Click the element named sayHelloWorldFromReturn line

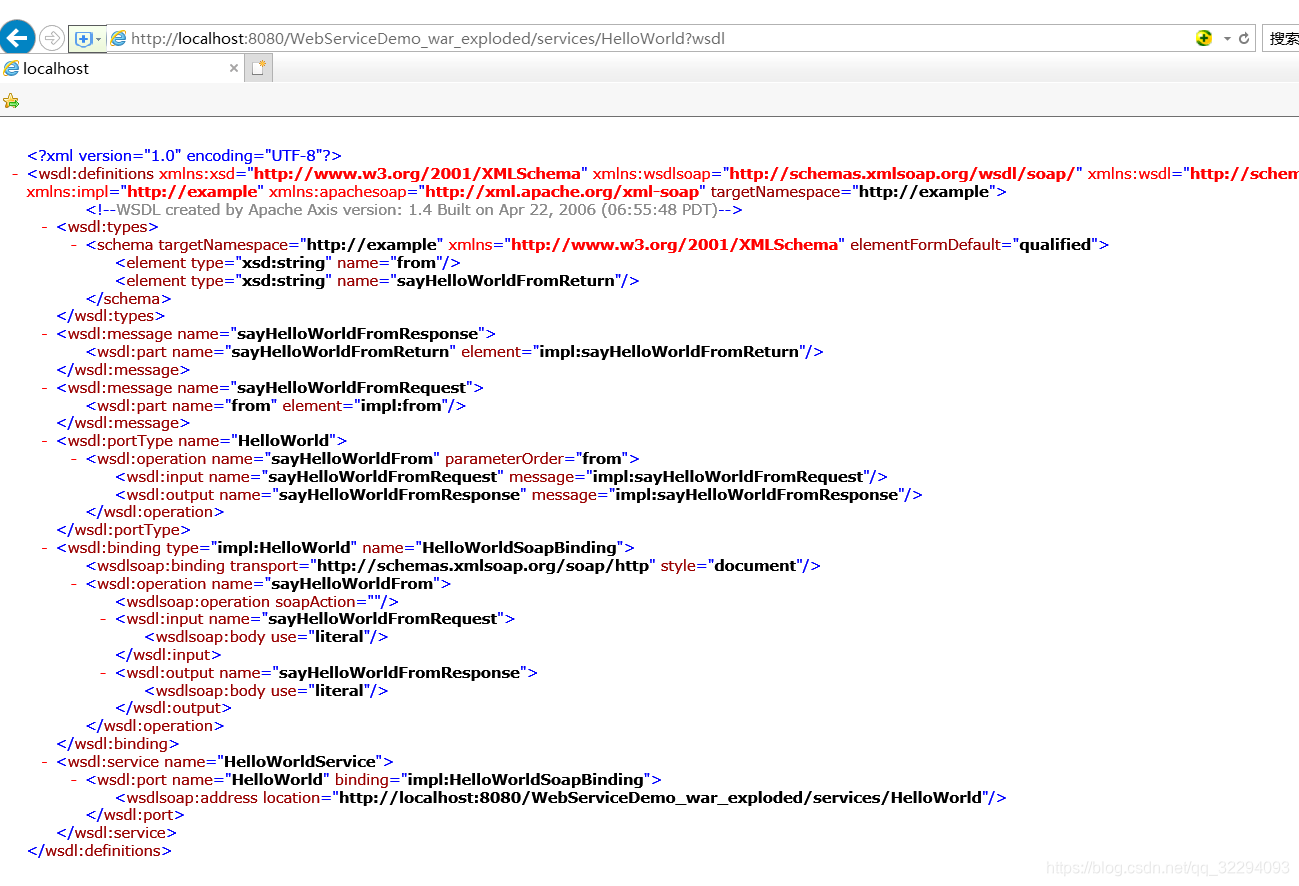[377, 281]
